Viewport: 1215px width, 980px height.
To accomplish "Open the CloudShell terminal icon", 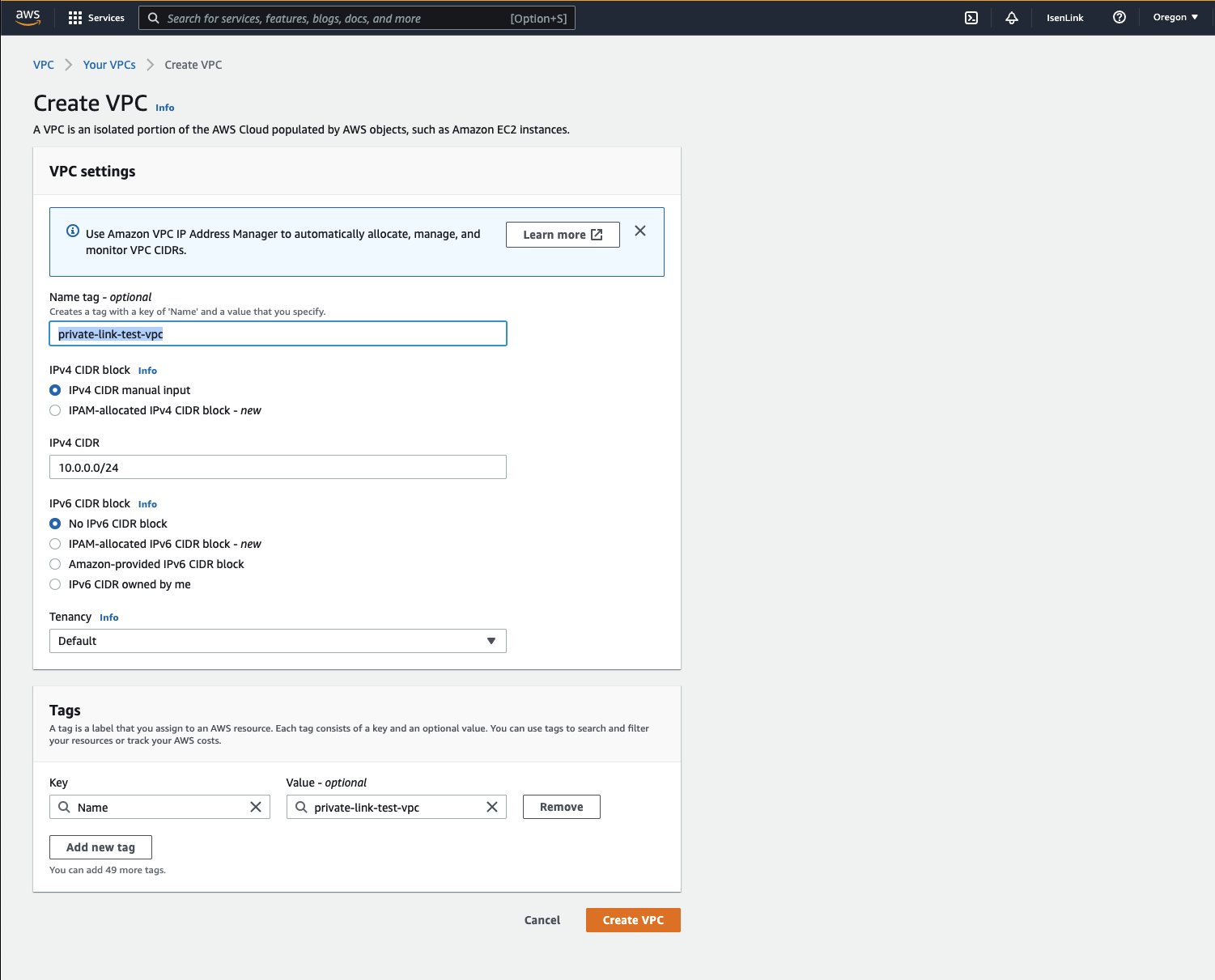I will 971,18.
